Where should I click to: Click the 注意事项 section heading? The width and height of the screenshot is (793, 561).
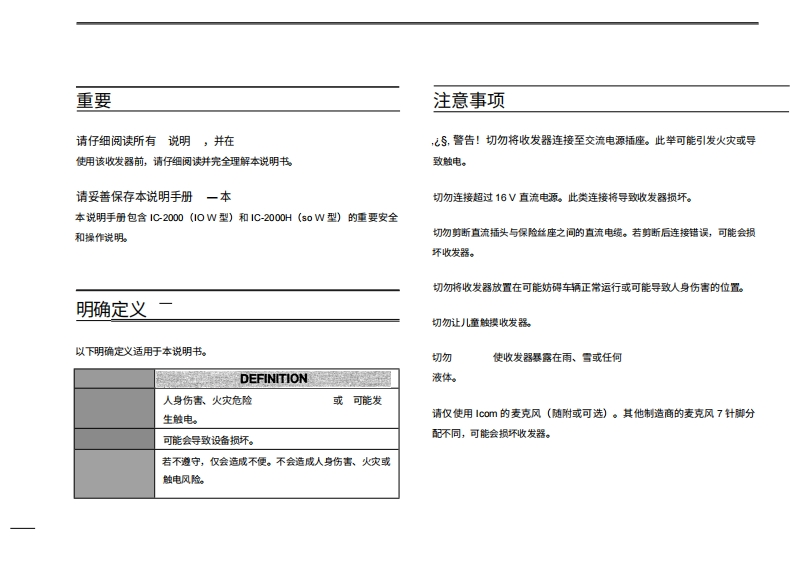click(x=468, y=101)
